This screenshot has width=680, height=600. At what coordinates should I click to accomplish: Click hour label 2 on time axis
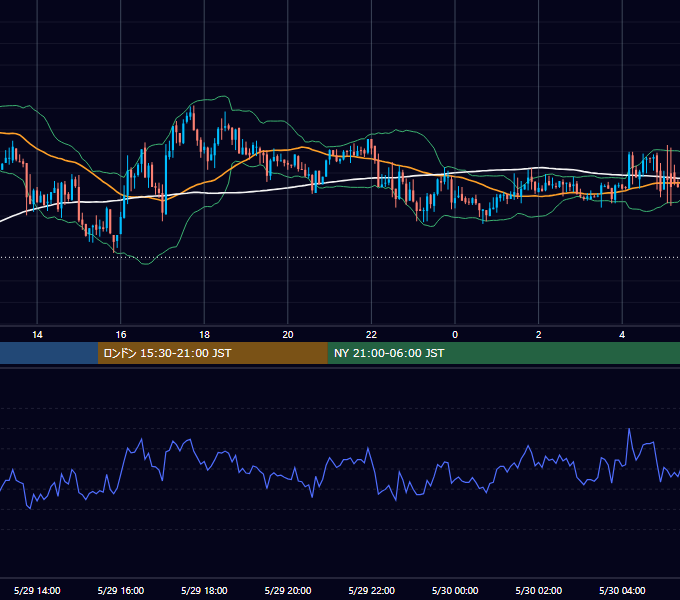[x=539, y=335]
